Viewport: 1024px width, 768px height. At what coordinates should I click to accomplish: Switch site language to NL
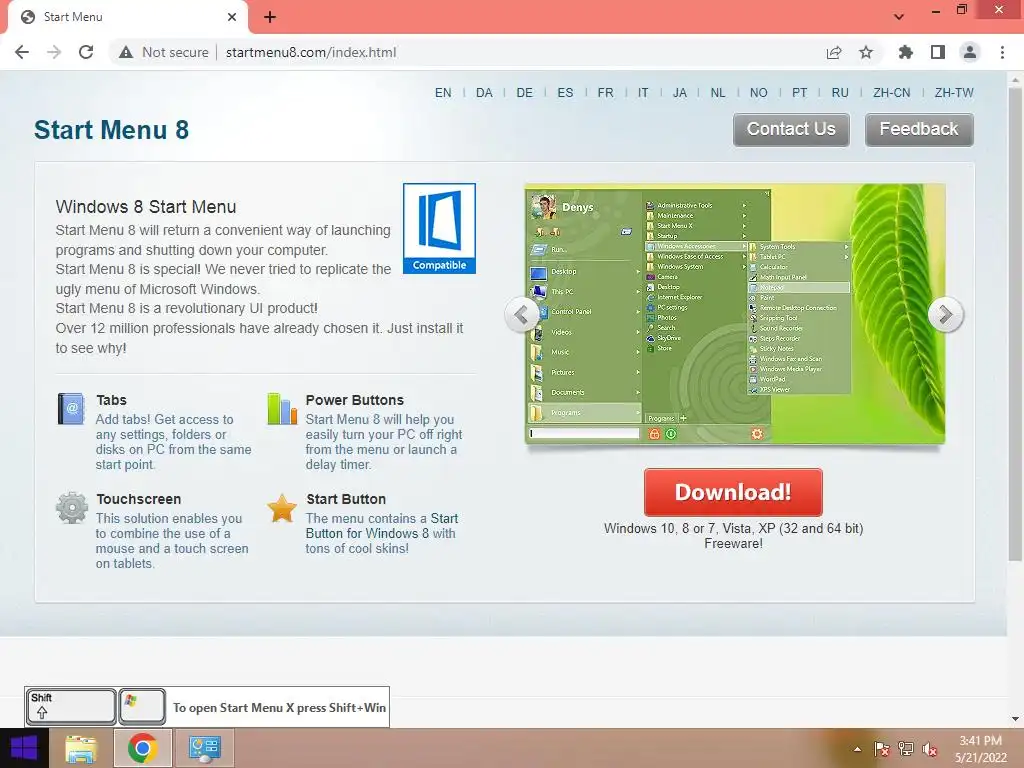(x=718, y=93)
